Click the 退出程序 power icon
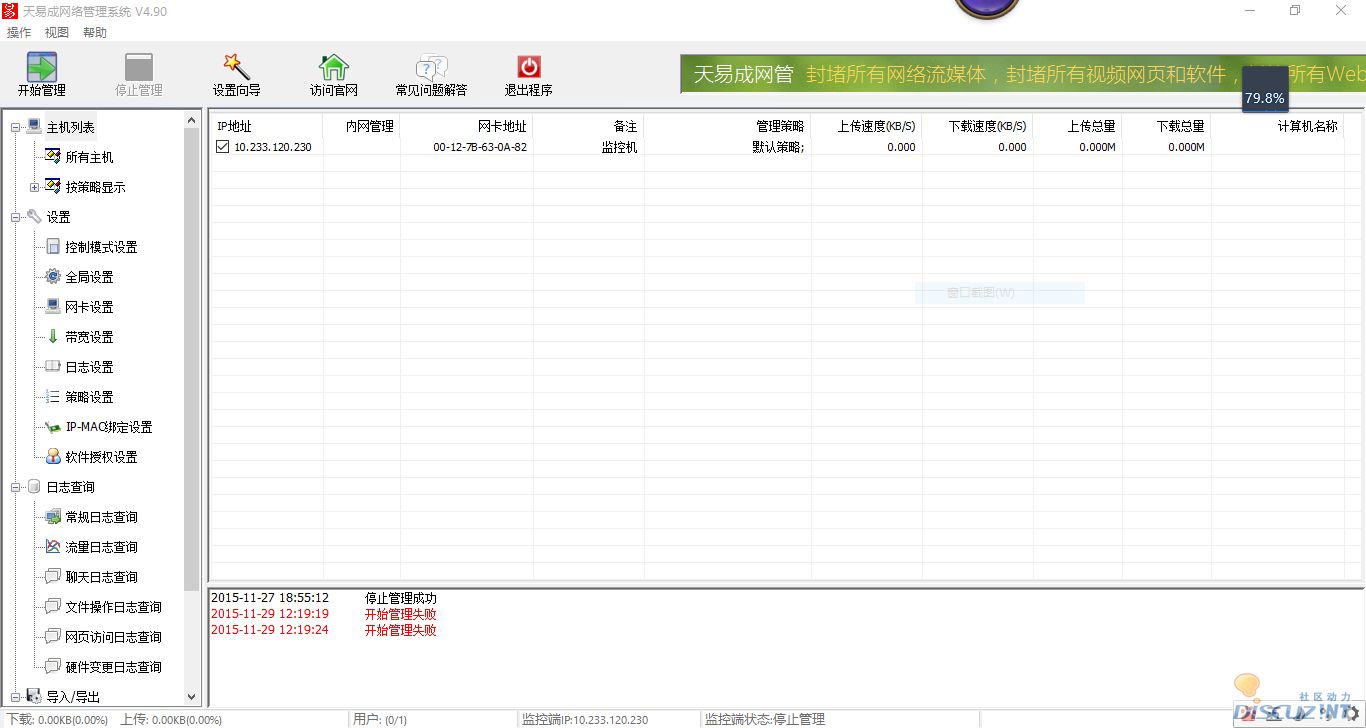 pyautogui.click(x=528, y=68)
